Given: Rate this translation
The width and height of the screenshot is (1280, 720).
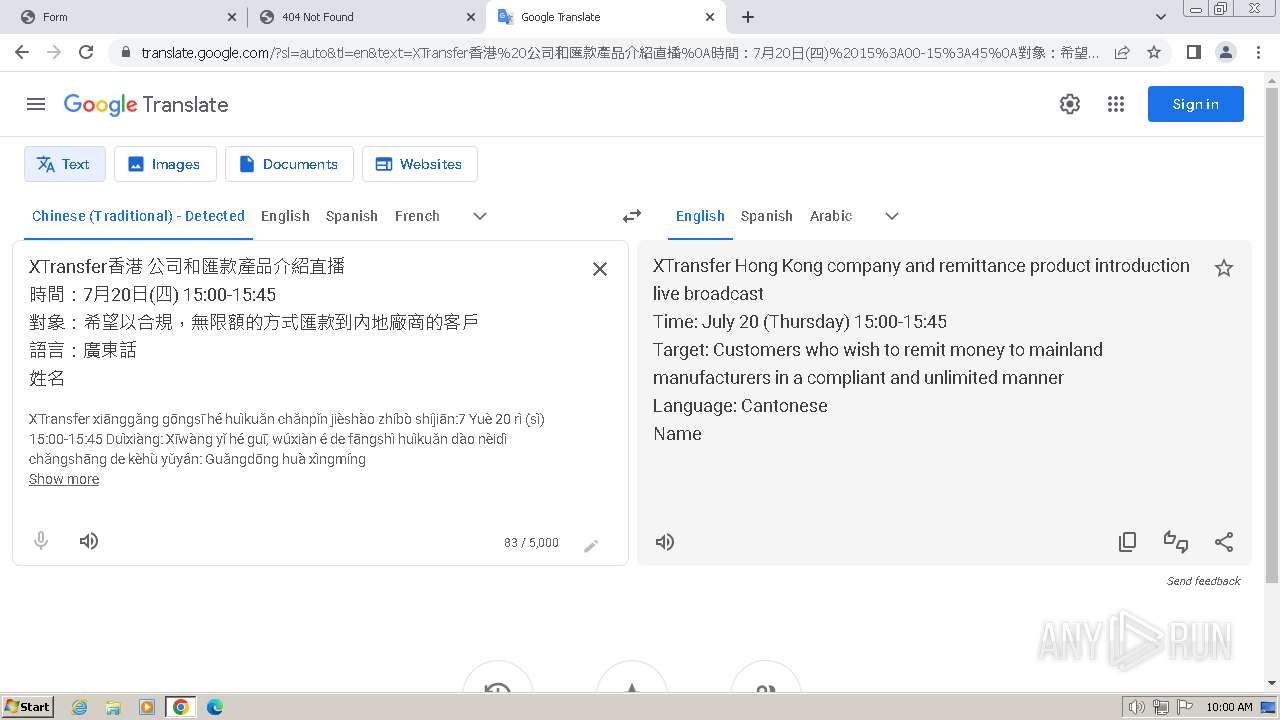Looking at the screenshot, I should click(x=1176, y=542).
